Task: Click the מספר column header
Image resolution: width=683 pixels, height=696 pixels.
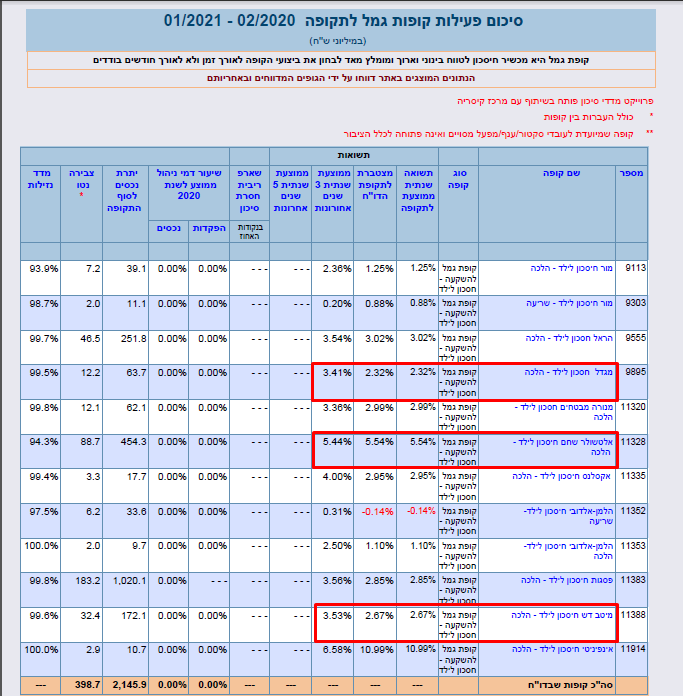Action: pos(630,172)
